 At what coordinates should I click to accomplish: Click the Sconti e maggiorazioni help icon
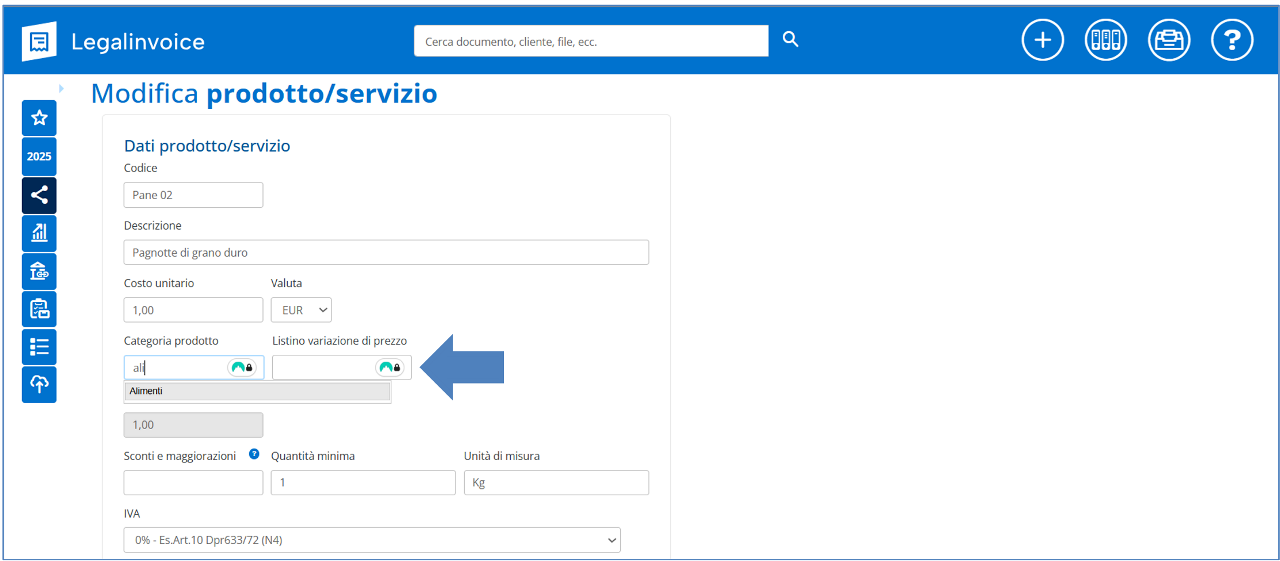pyautogui.click(x=254, y=454)
